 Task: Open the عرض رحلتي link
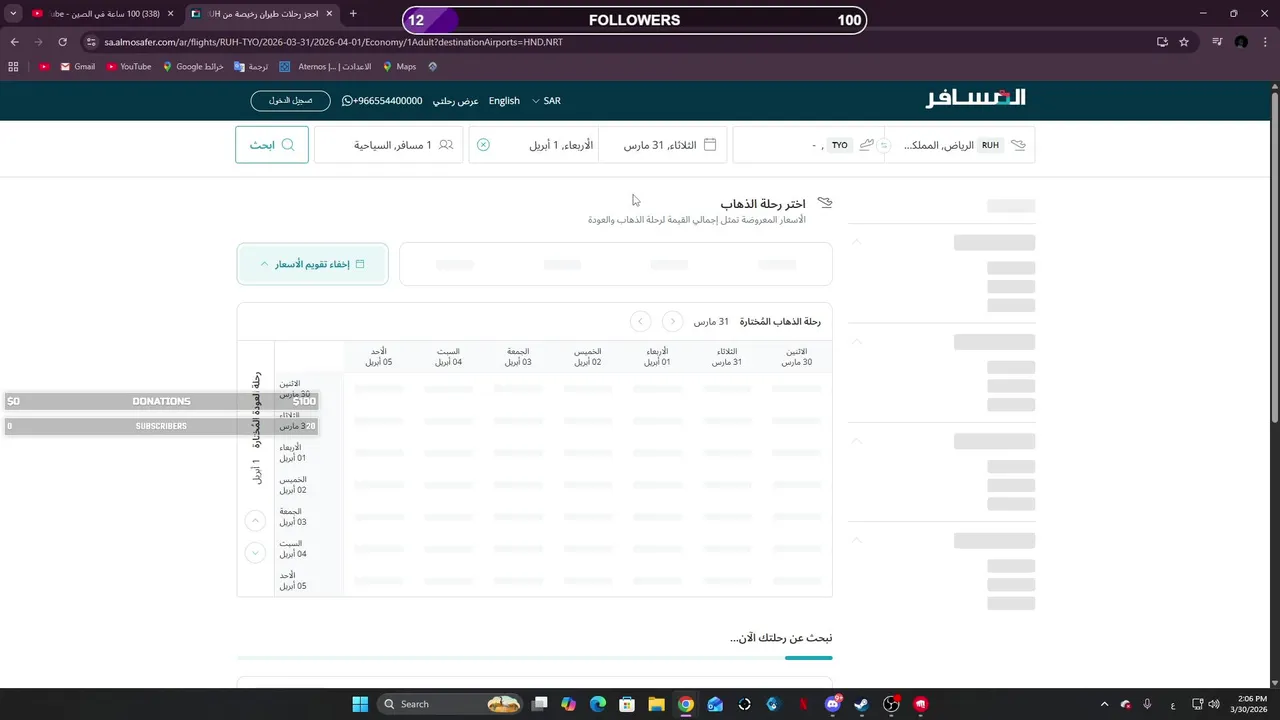(x=455, y=101)
